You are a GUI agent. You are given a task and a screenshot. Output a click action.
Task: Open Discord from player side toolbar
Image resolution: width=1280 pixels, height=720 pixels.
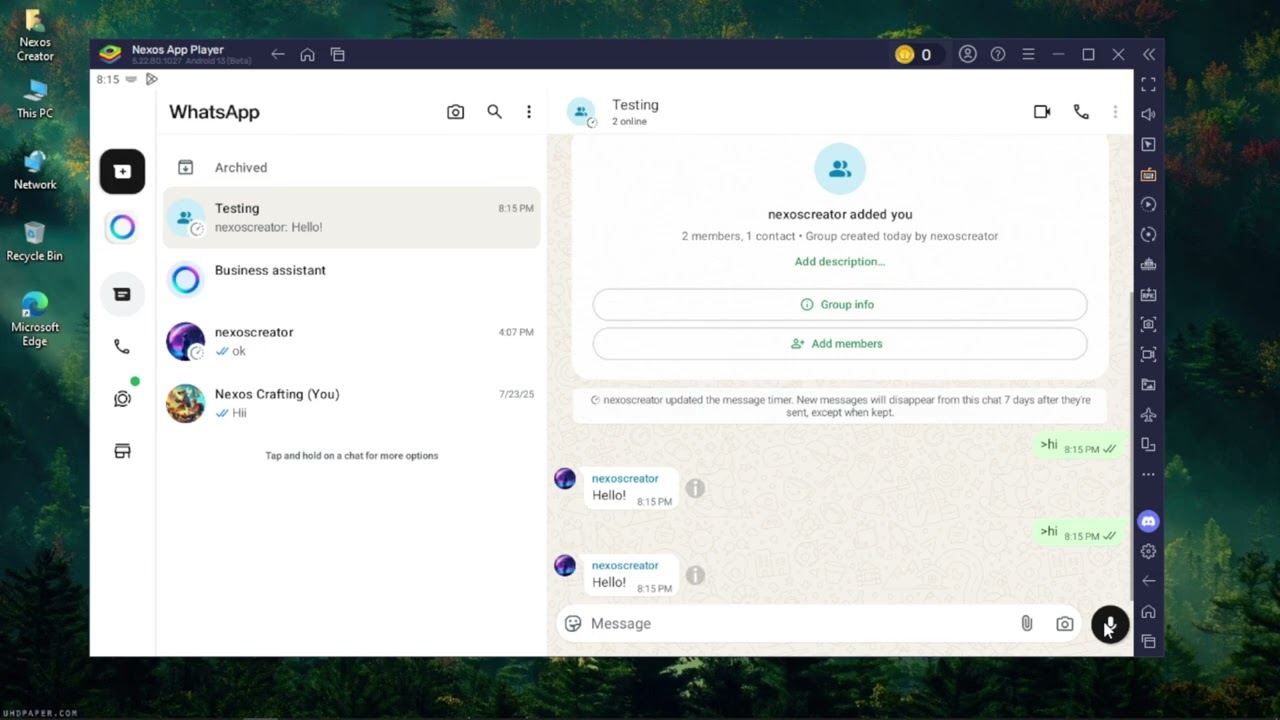click(x=1148, y=521)
